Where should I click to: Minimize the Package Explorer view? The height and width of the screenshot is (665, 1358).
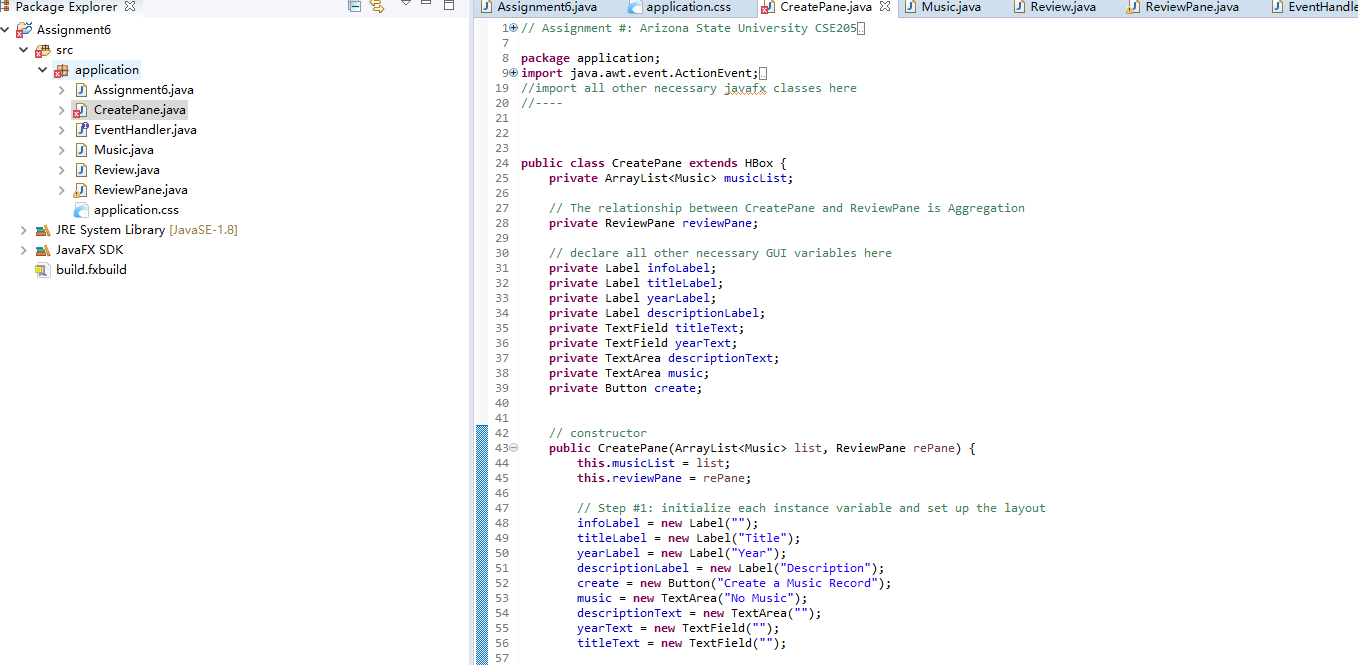point(426,4)
